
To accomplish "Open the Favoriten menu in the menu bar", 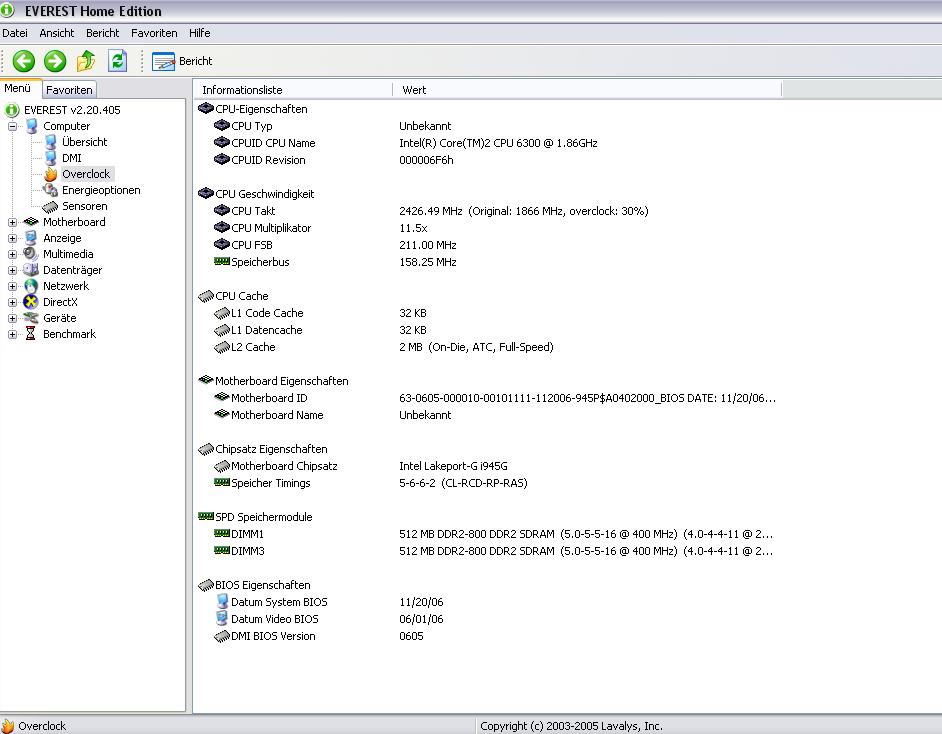I will 154,33.
